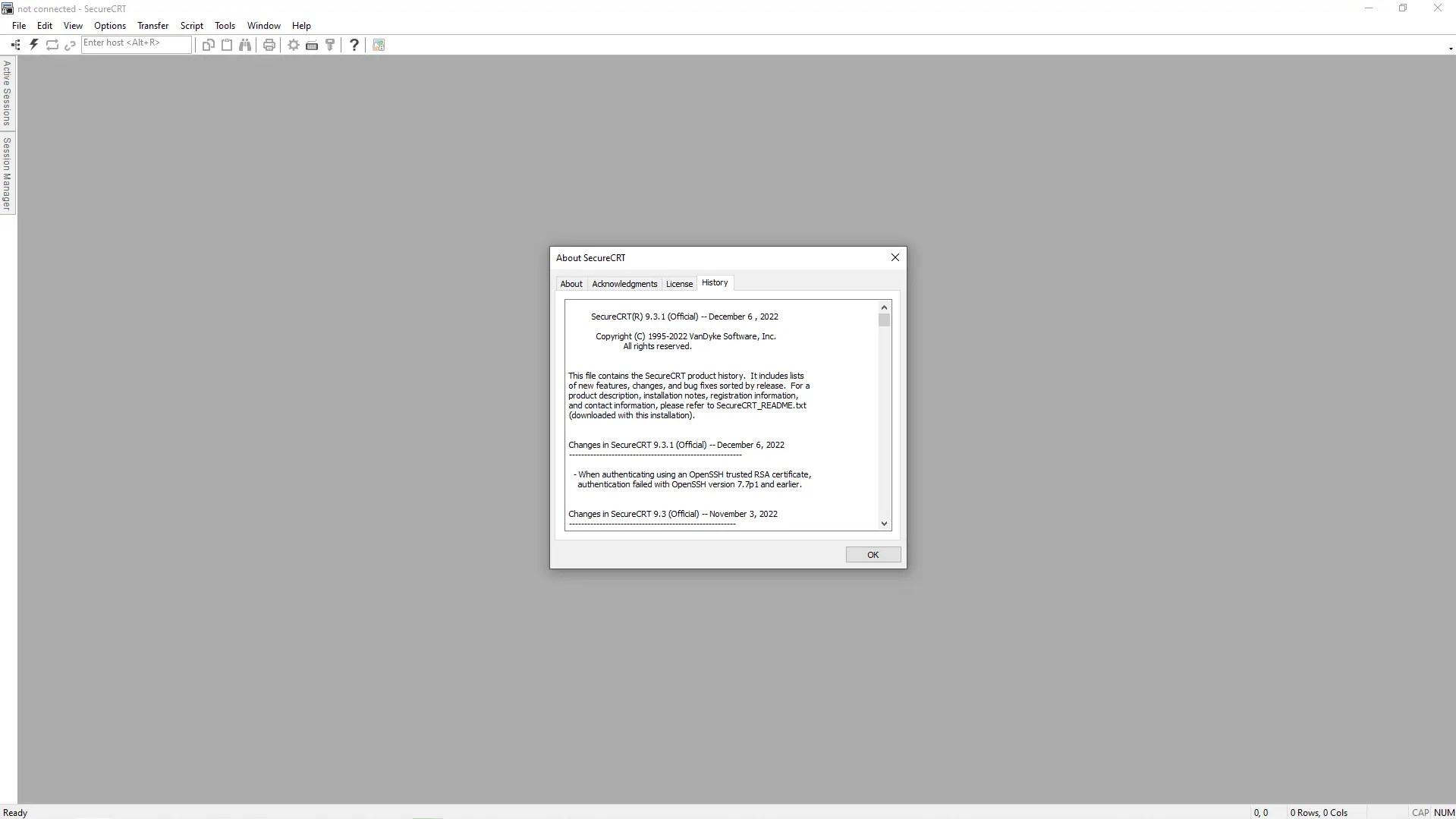1456x819 pixels.
Task: Click the 'When authenticating using an OpenSSH' line
Action: [693, 474]
